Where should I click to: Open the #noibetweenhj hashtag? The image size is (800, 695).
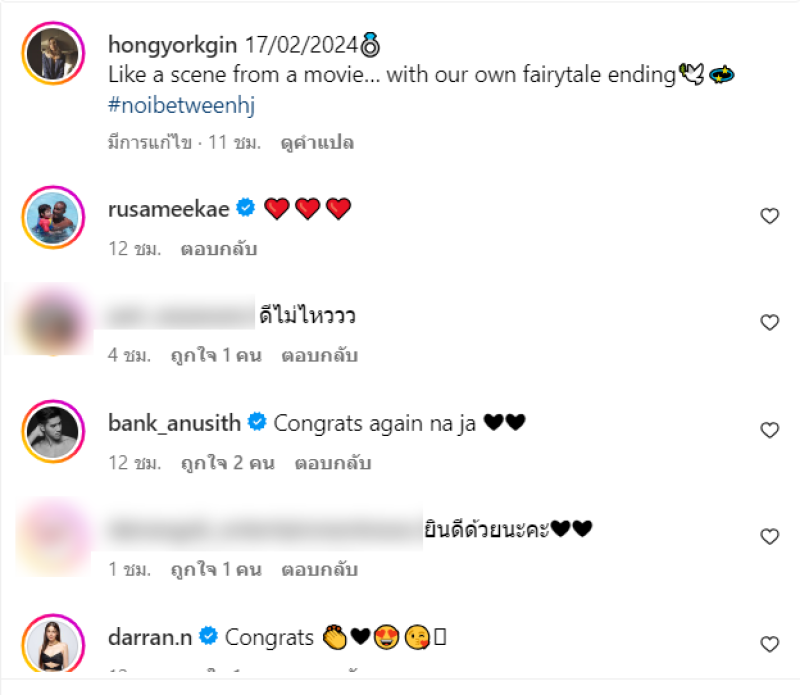click(x=181, y=105)
